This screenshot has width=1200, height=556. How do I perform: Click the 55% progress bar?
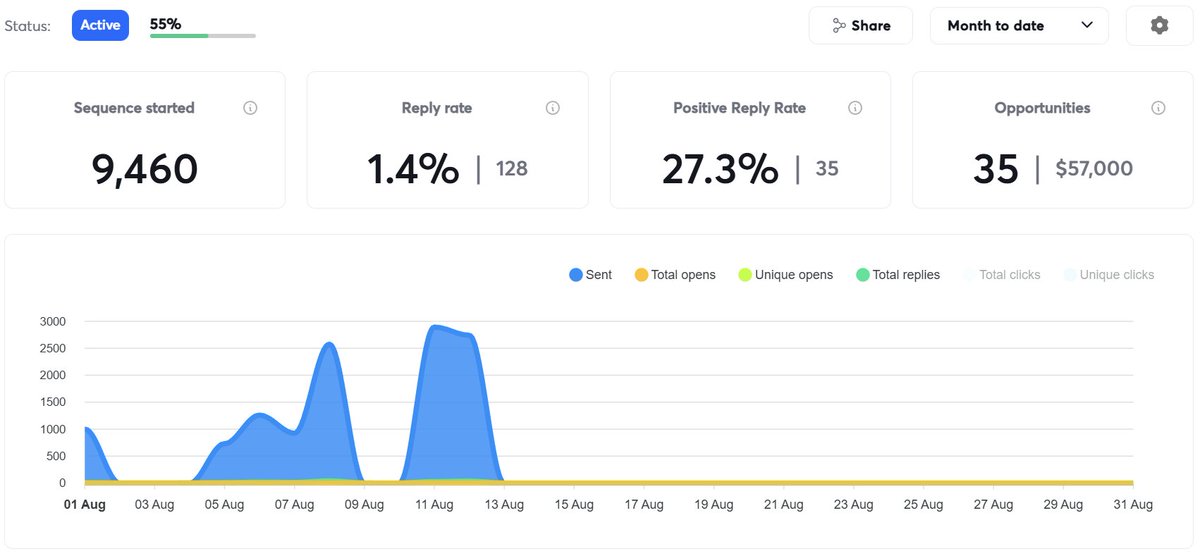pyautogui.click(x=203, y=36)
